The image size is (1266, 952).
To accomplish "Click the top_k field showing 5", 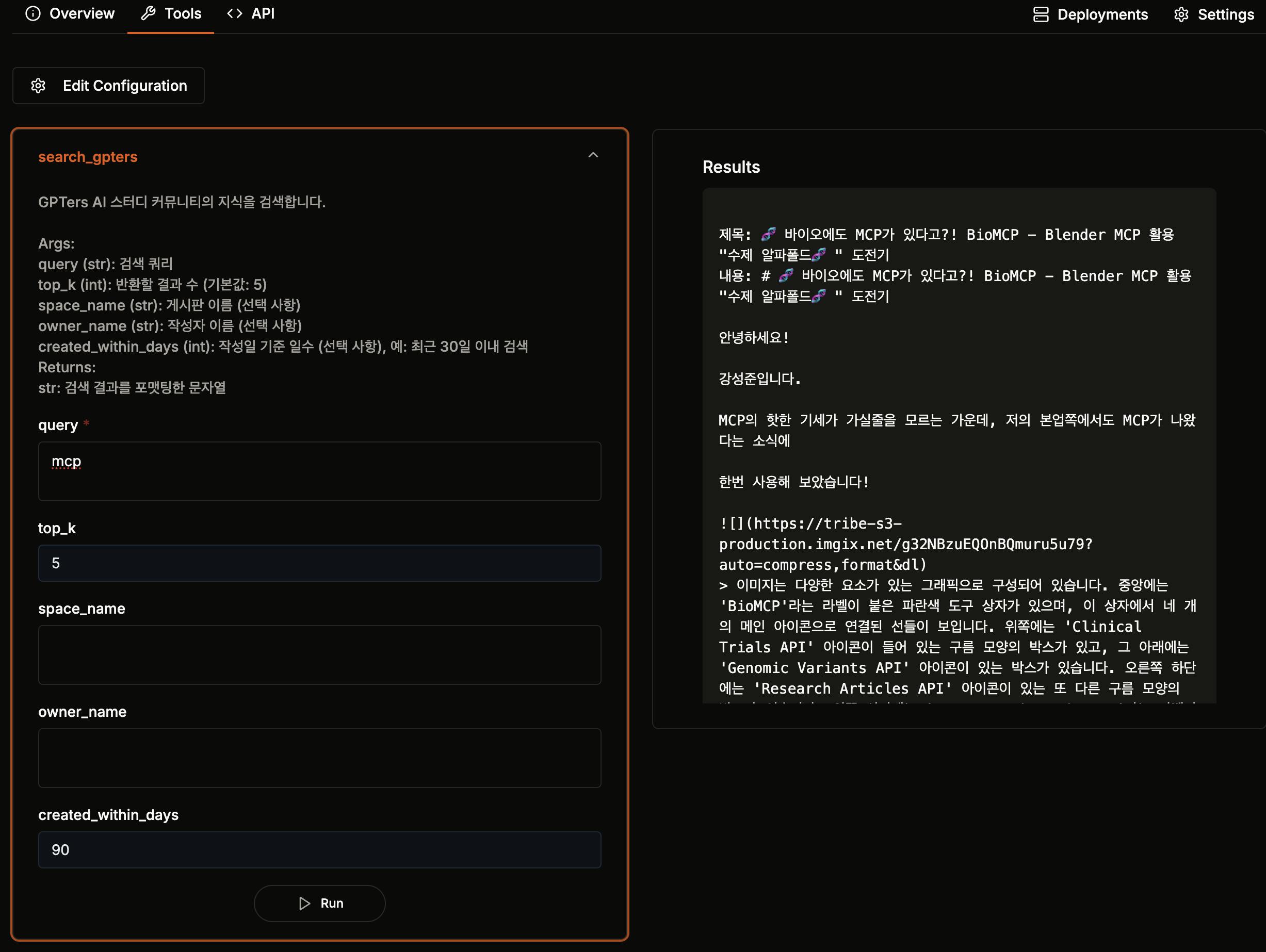I will [x=319, y=563].
